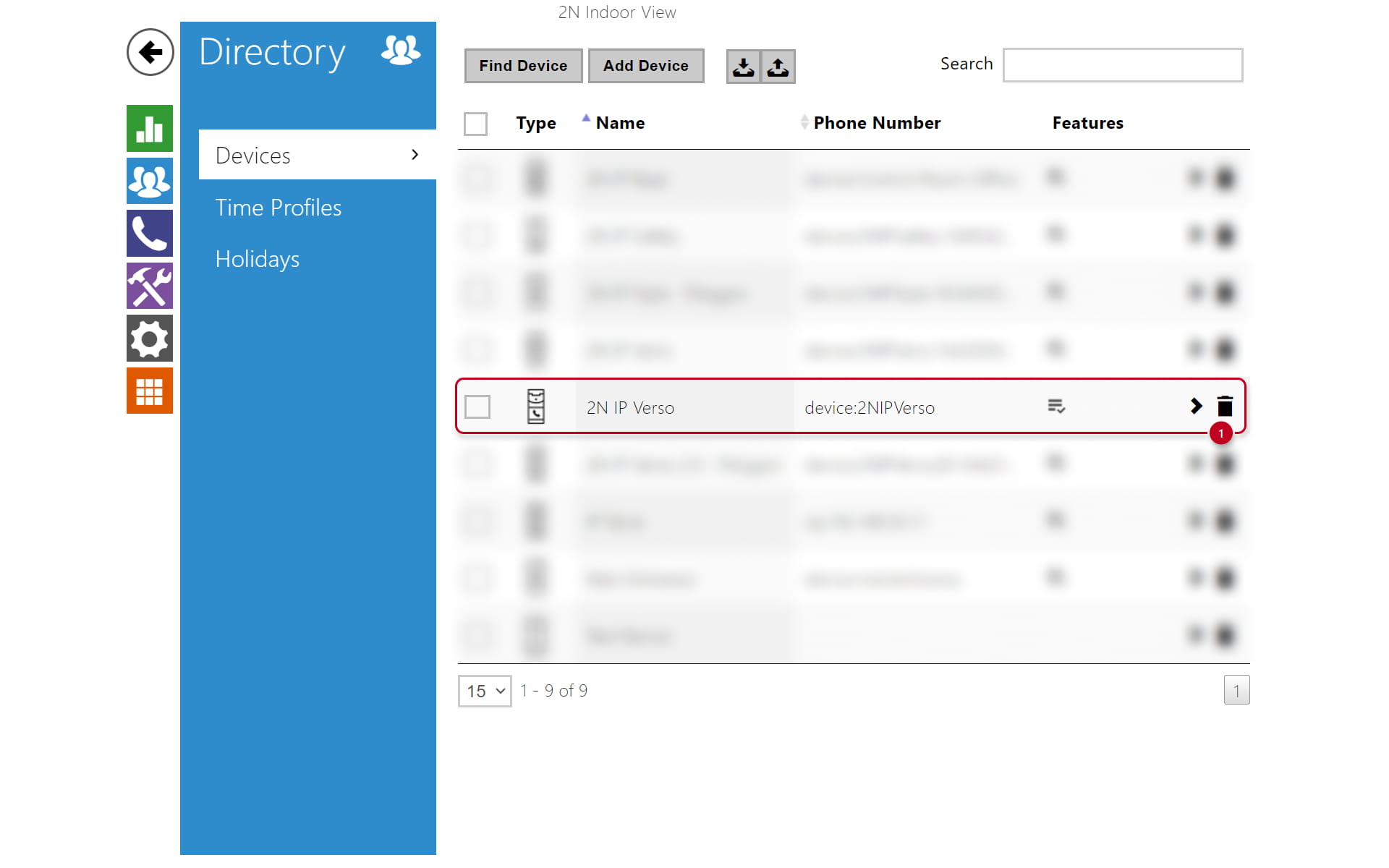Click the Features column header
Image resolution: width=1389 pixels, height=868 pixels.
point(1087,123)
